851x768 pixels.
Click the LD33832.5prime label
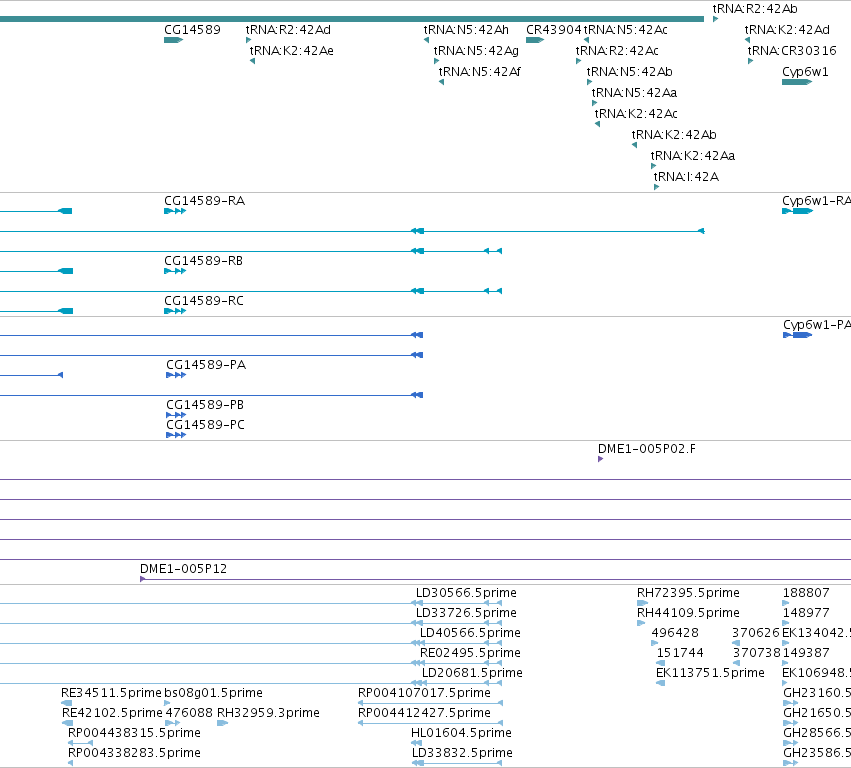pos(462,753)
